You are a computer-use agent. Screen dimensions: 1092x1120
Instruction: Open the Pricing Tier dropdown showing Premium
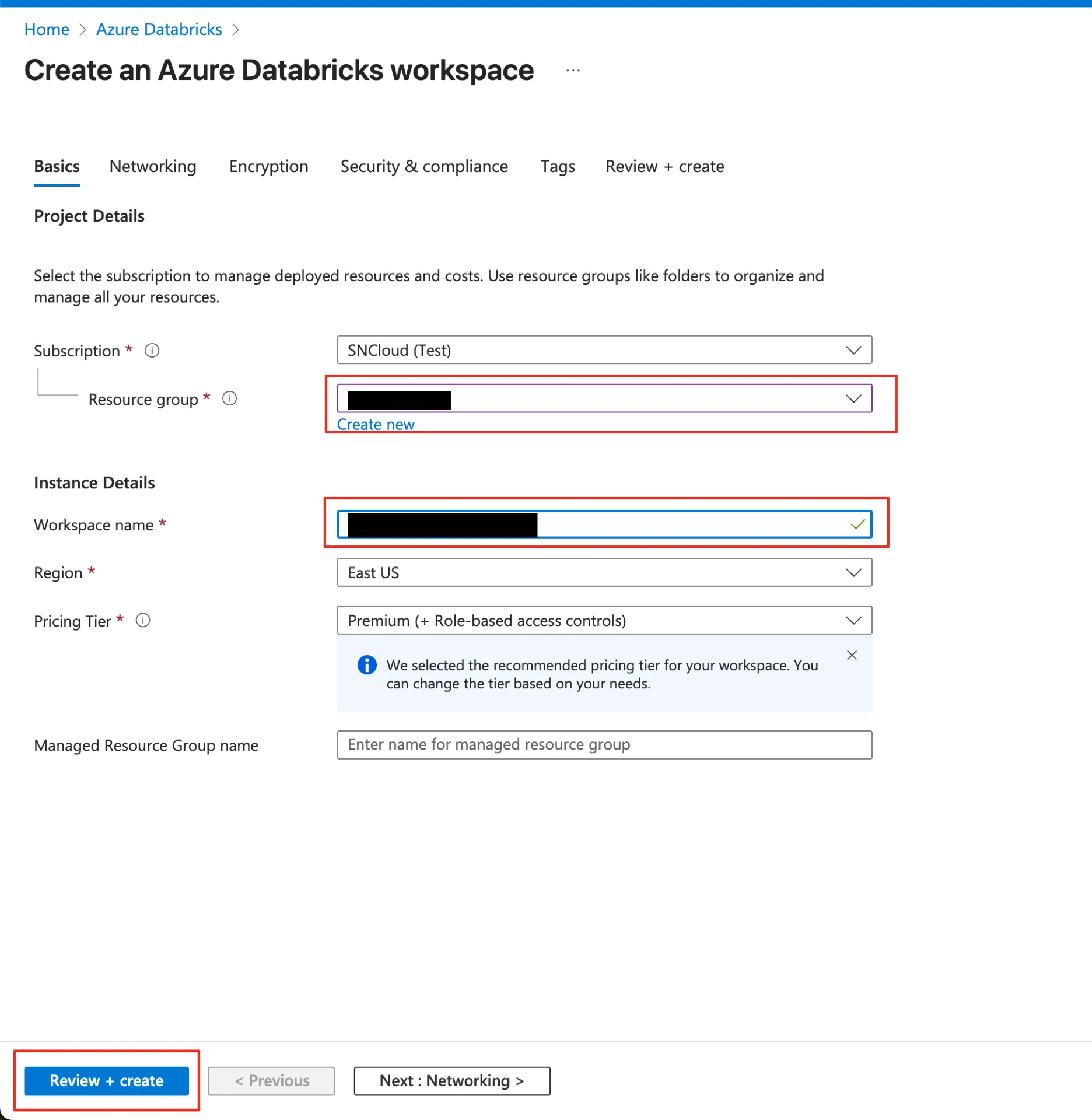(604, 620)
